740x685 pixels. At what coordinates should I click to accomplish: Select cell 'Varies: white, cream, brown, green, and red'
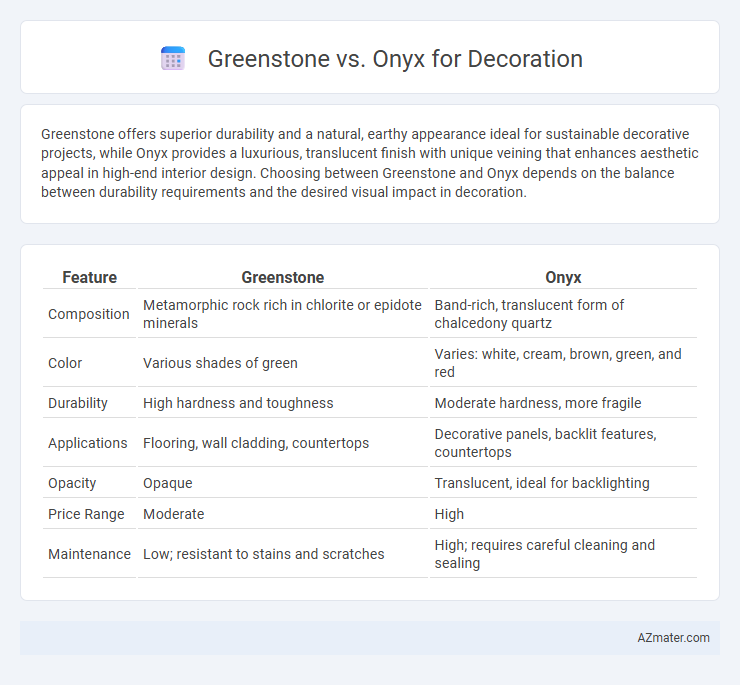click(563, 363)
